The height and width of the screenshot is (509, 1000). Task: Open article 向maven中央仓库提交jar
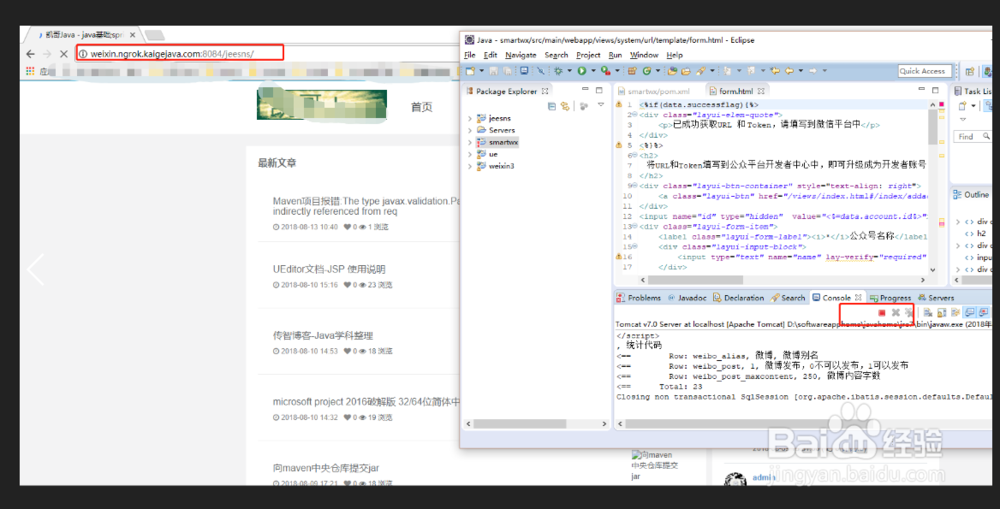click(326, 468)
